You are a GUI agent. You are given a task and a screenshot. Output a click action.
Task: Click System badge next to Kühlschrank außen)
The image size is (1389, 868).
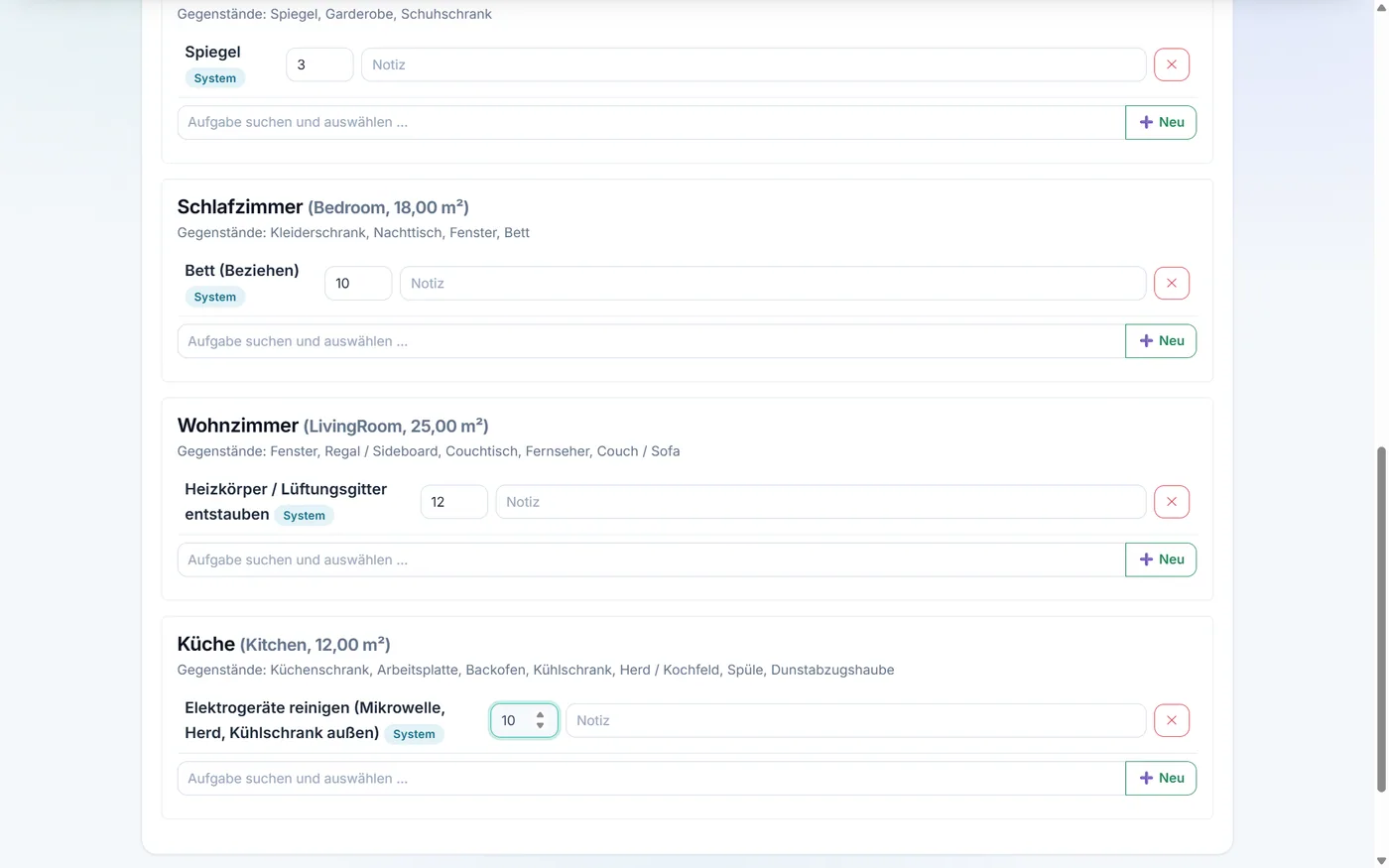point(414,734)
